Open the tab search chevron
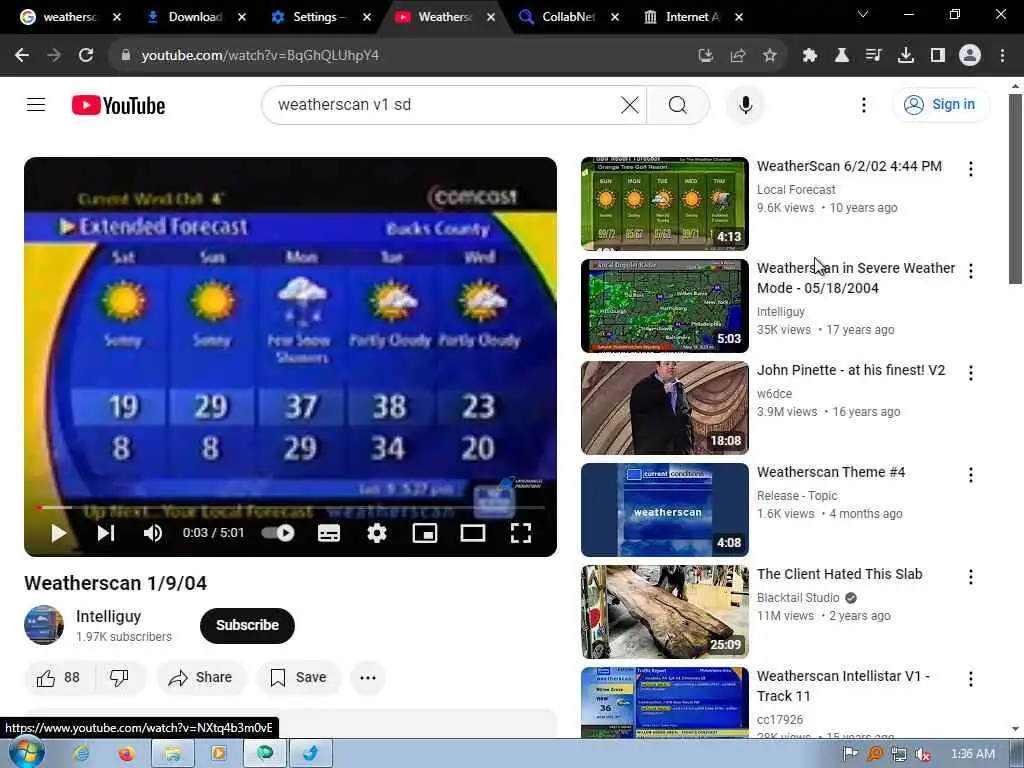 pos(863,14)
